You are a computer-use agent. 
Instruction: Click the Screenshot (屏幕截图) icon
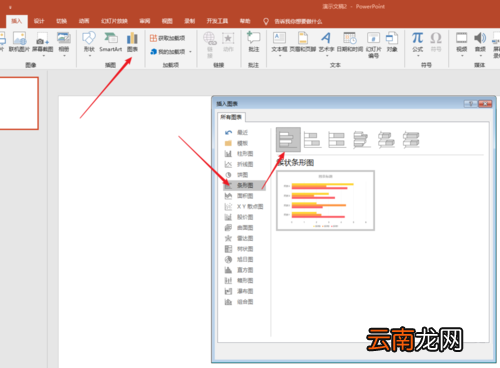[42, 39]
